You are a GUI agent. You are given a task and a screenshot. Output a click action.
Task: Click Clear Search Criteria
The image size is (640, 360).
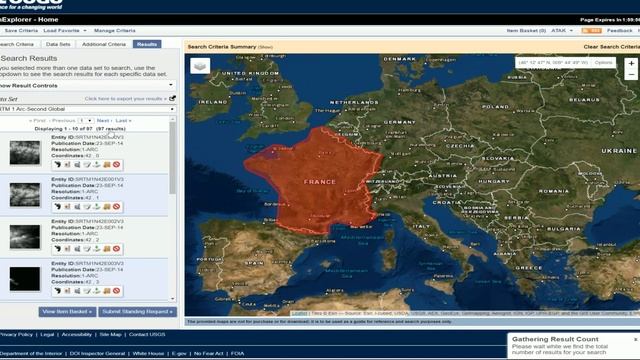pos(611,47)
